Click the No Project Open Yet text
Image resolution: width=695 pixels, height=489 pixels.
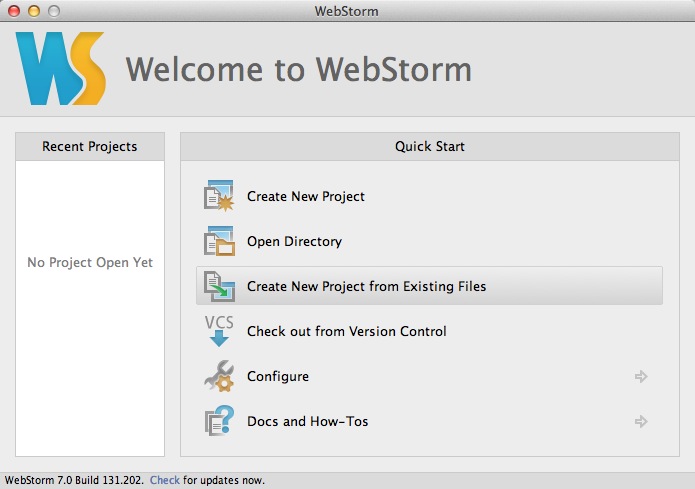(x=90, y=262)
